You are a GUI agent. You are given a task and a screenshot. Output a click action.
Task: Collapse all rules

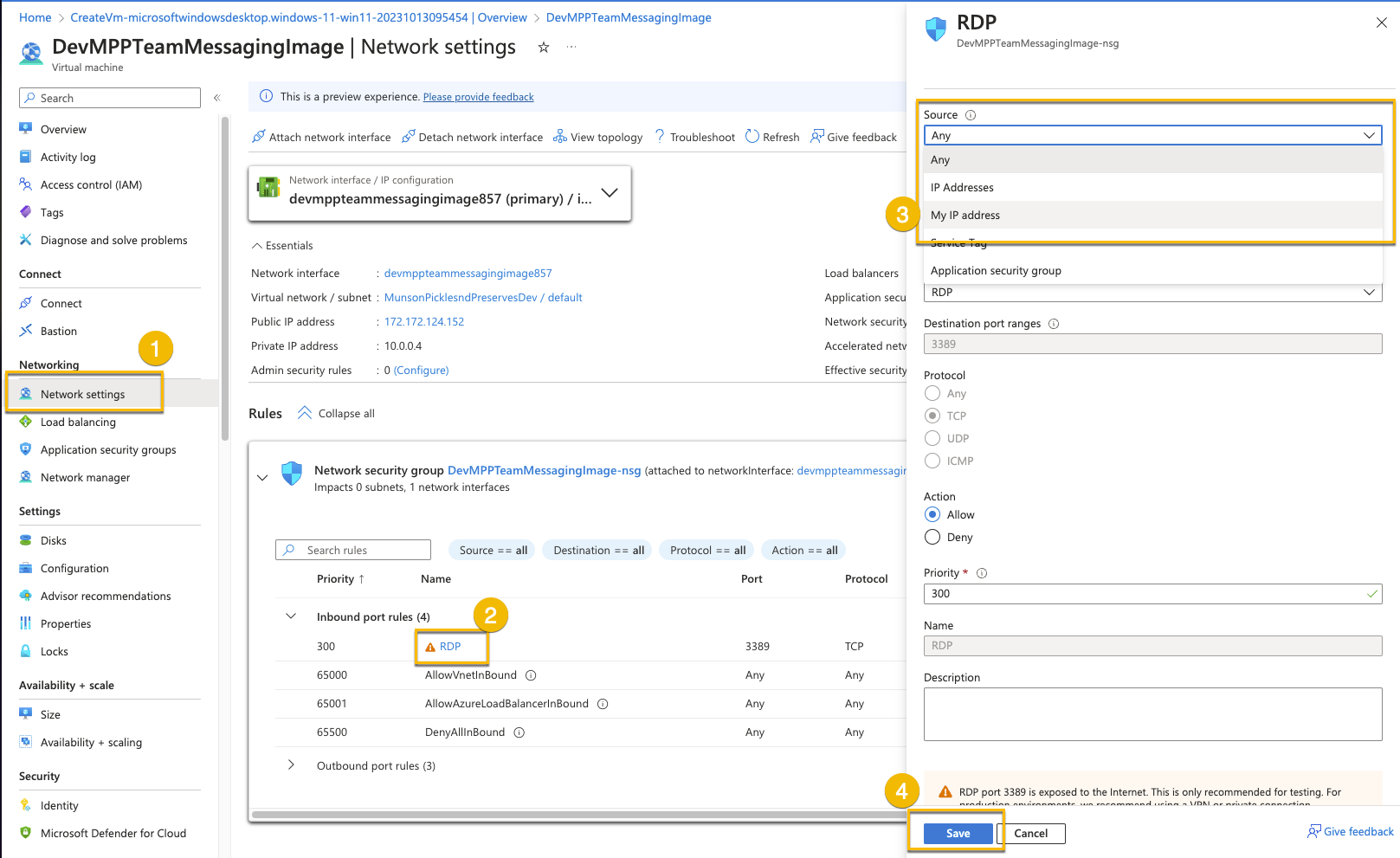[336, 413]
